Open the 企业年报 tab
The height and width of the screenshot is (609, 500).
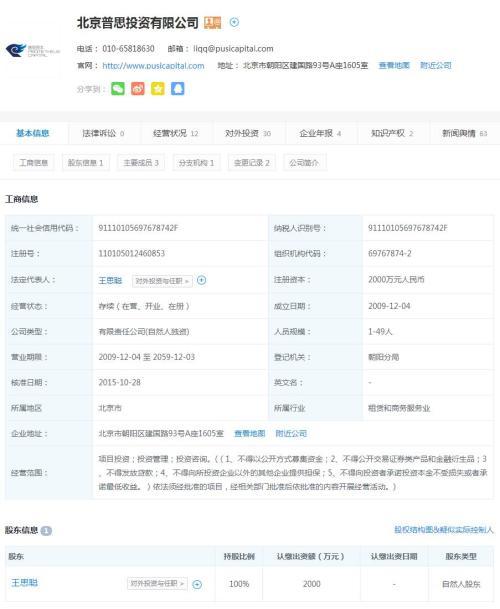[321, 133]
